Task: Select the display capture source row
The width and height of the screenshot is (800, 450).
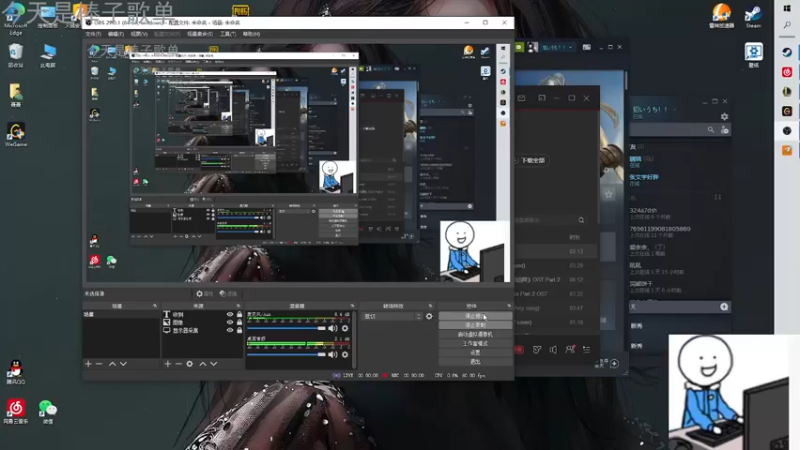Action: (203, 330)
